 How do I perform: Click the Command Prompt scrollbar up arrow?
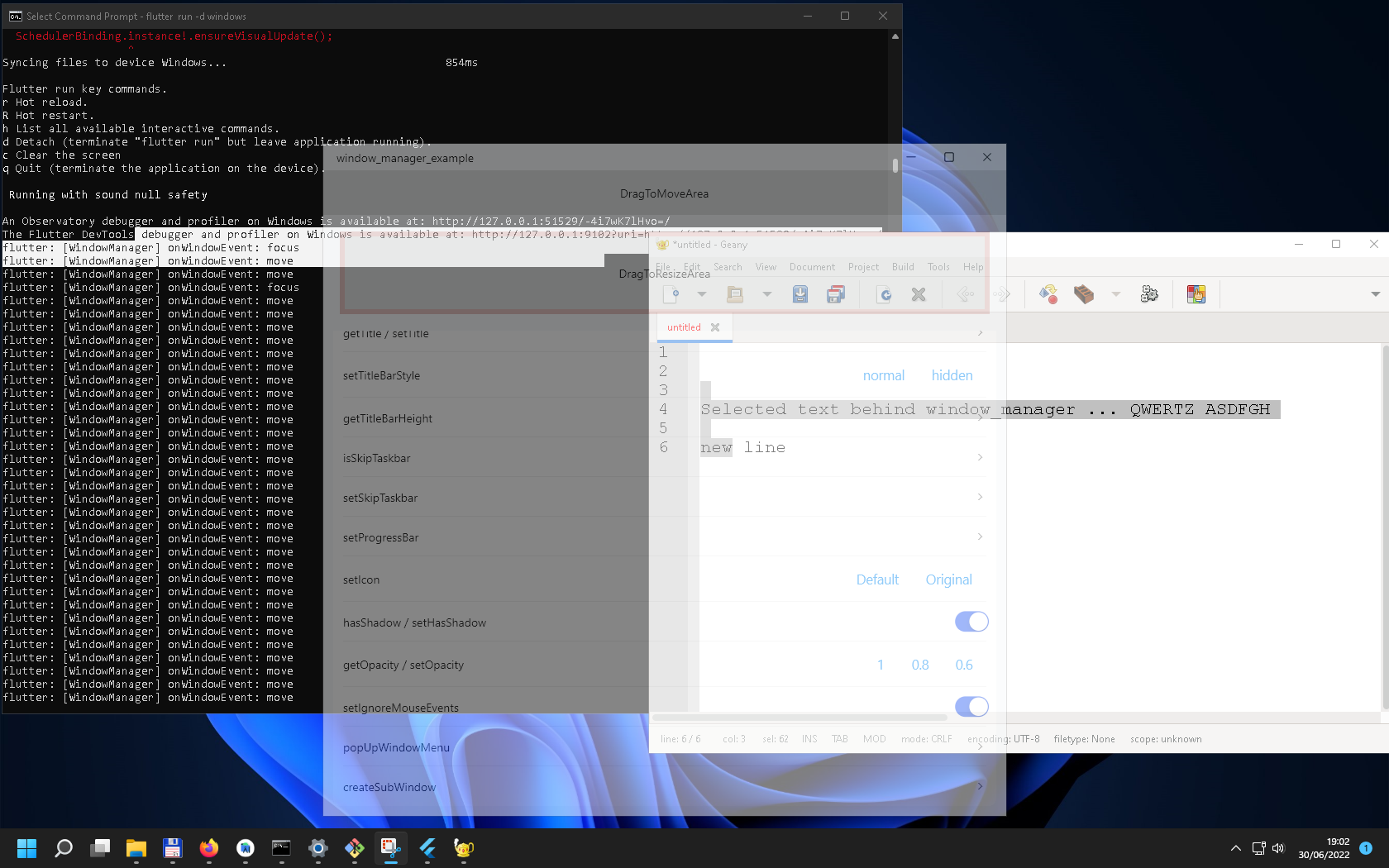pos(894,36)
